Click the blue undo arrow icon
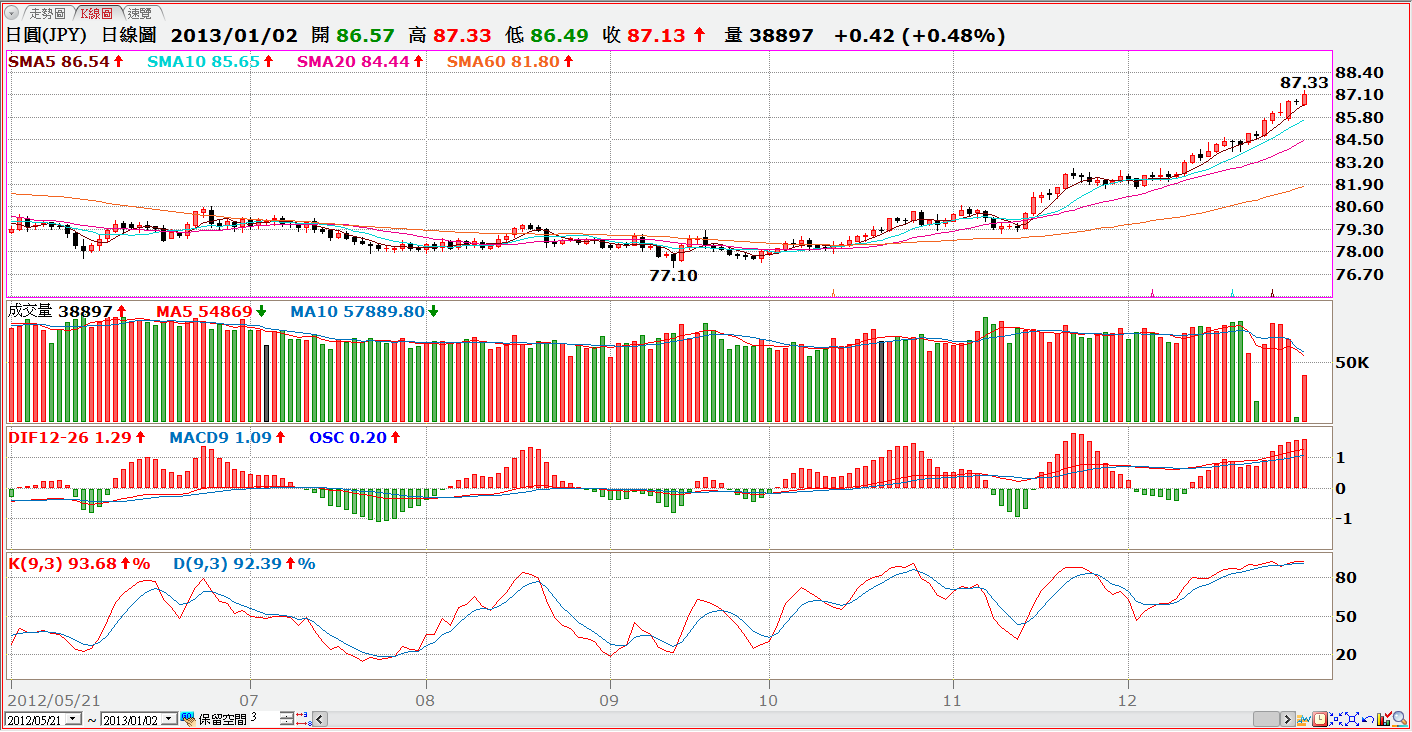Screen dimensions: 1412x732 pos(1368,719)
